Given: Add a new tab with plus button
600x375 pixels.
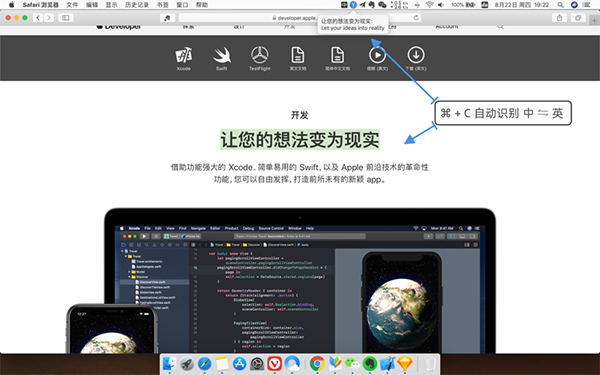Looking at the screenshot, I should point(594,20).
